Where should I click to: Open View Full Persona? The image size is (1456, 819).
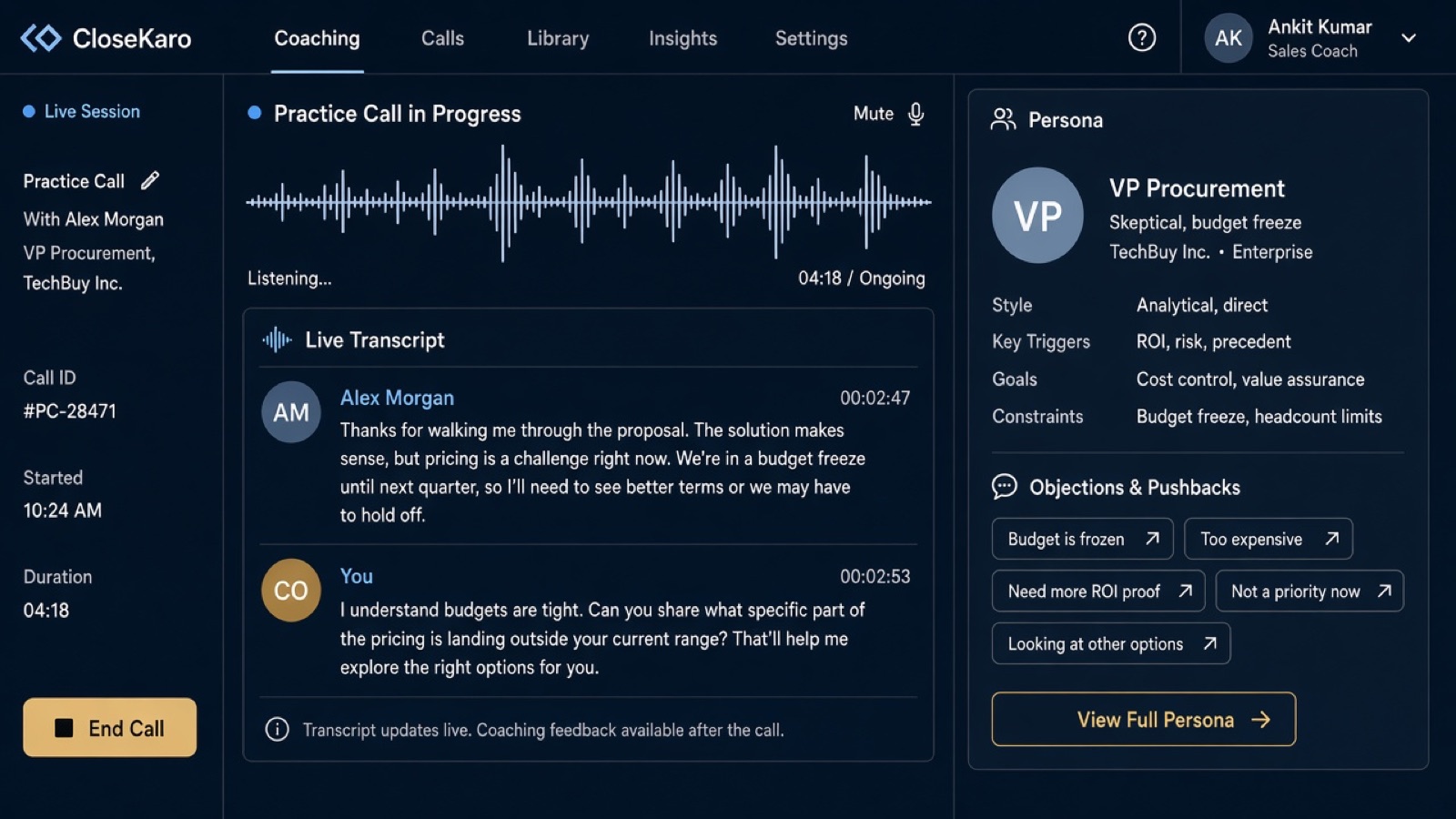(1143, 719)
